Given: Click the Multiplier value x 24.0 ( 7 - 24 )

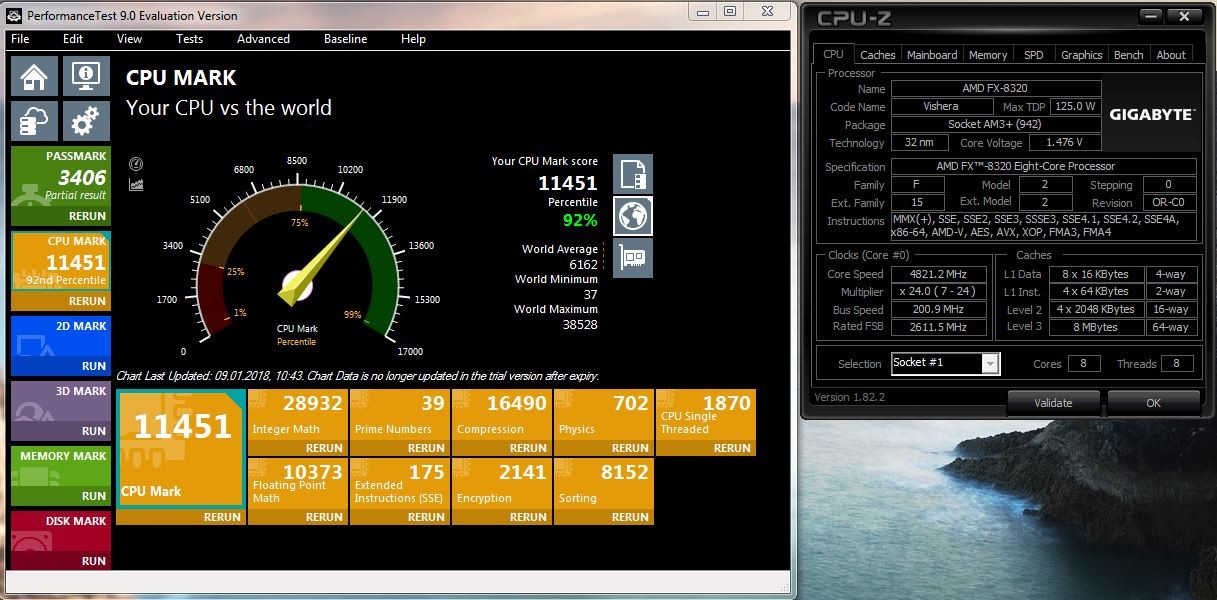Looking at the screenshot, I should point(940,292).
